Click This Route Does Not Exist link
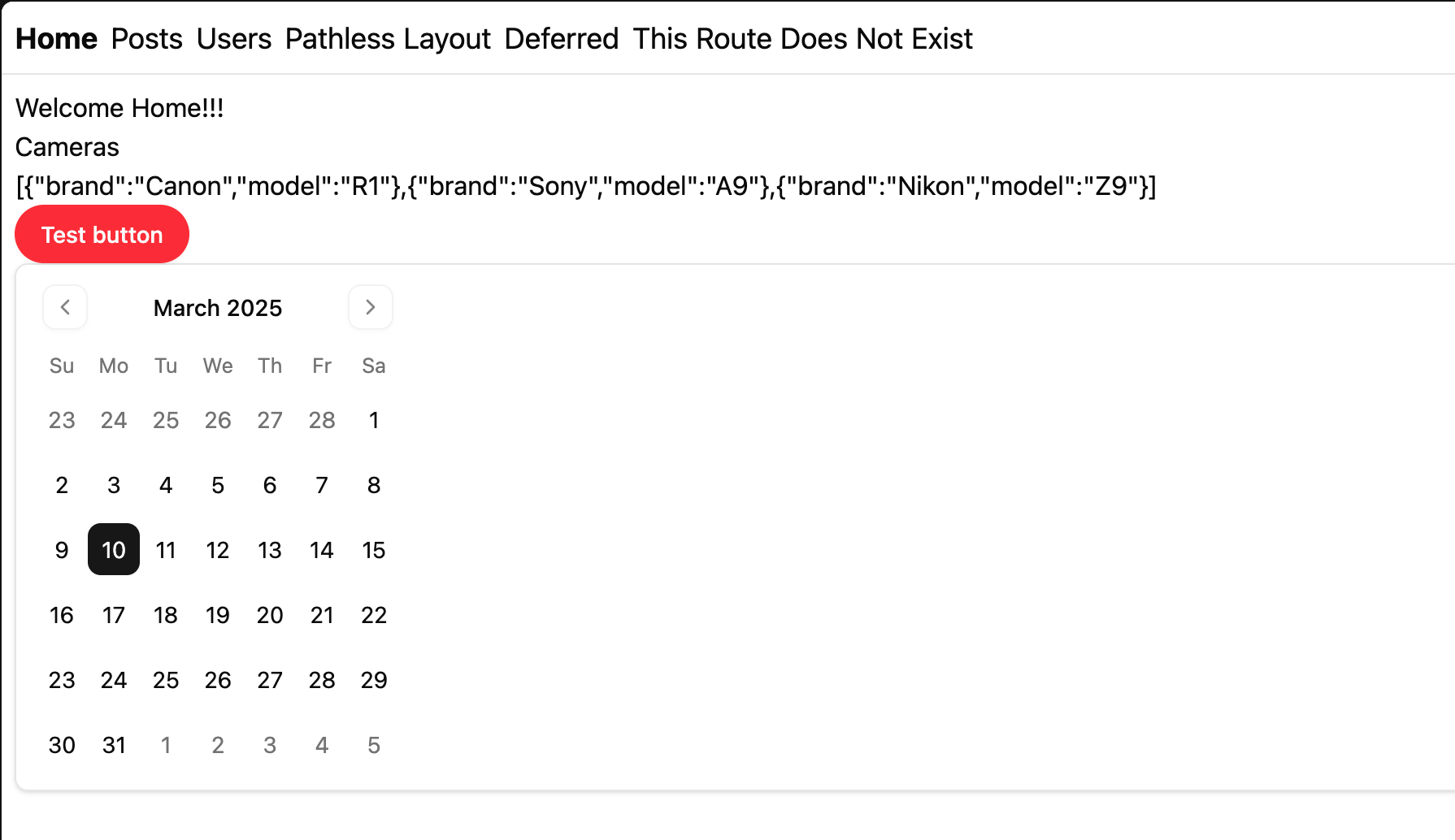This screenshot has width=1455, height=840. point(802,38)
